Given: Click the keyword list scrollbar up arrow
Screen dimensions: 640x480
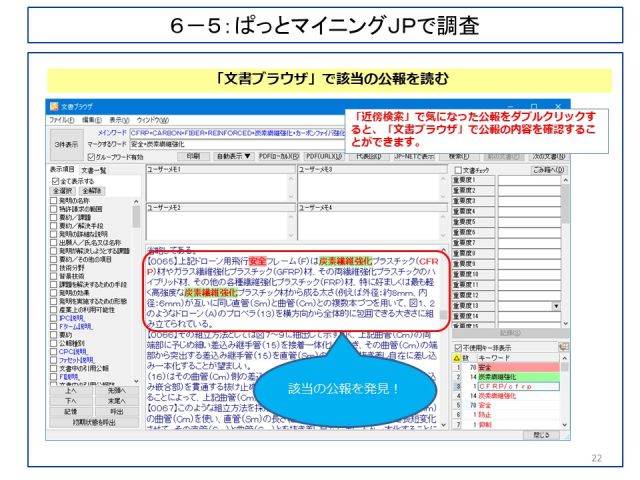Looking at the screenshot, I should 565,358.
